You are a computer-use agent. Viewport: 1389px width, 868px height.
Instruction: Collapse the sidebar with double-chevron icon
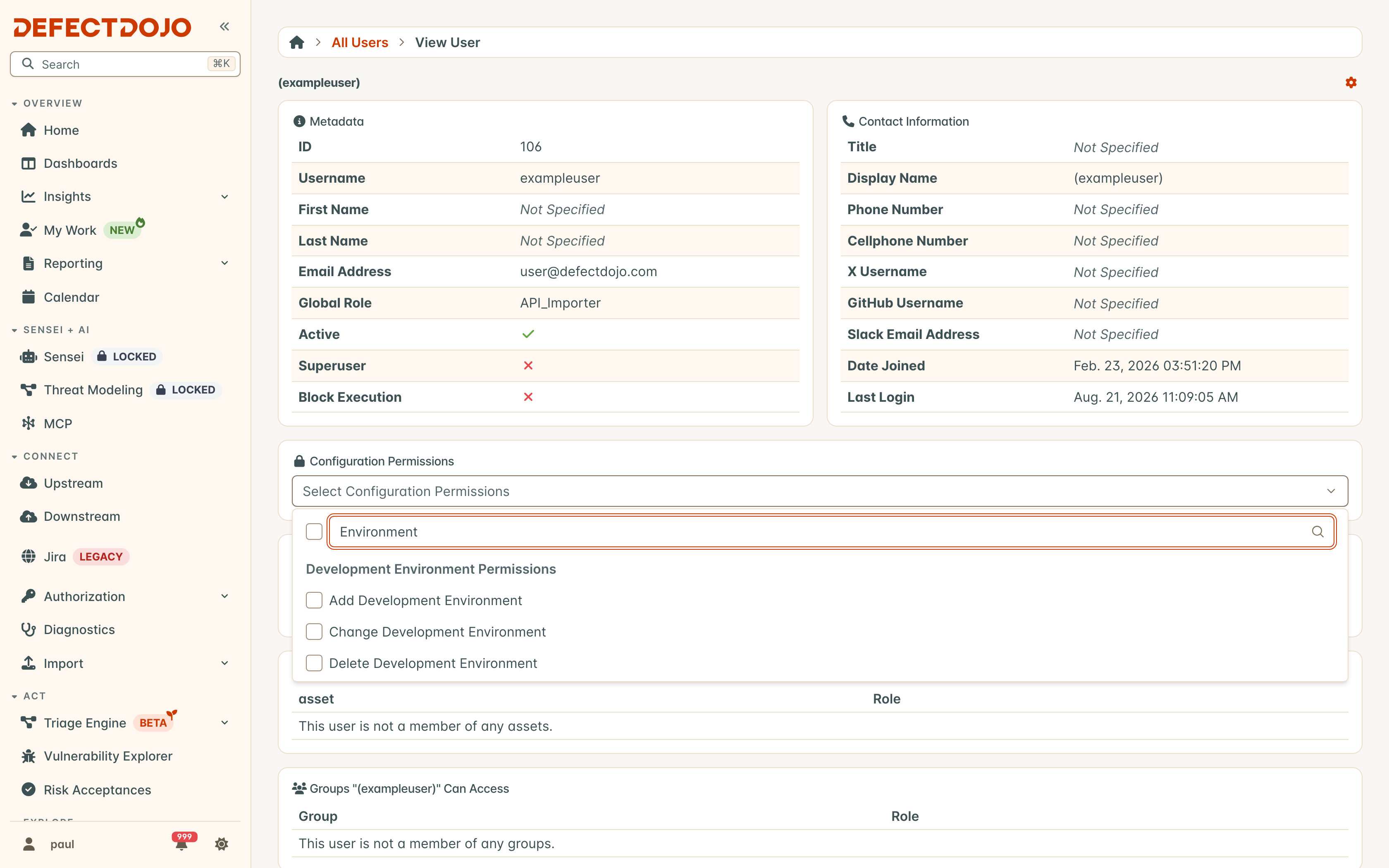[x=224, y=26]
